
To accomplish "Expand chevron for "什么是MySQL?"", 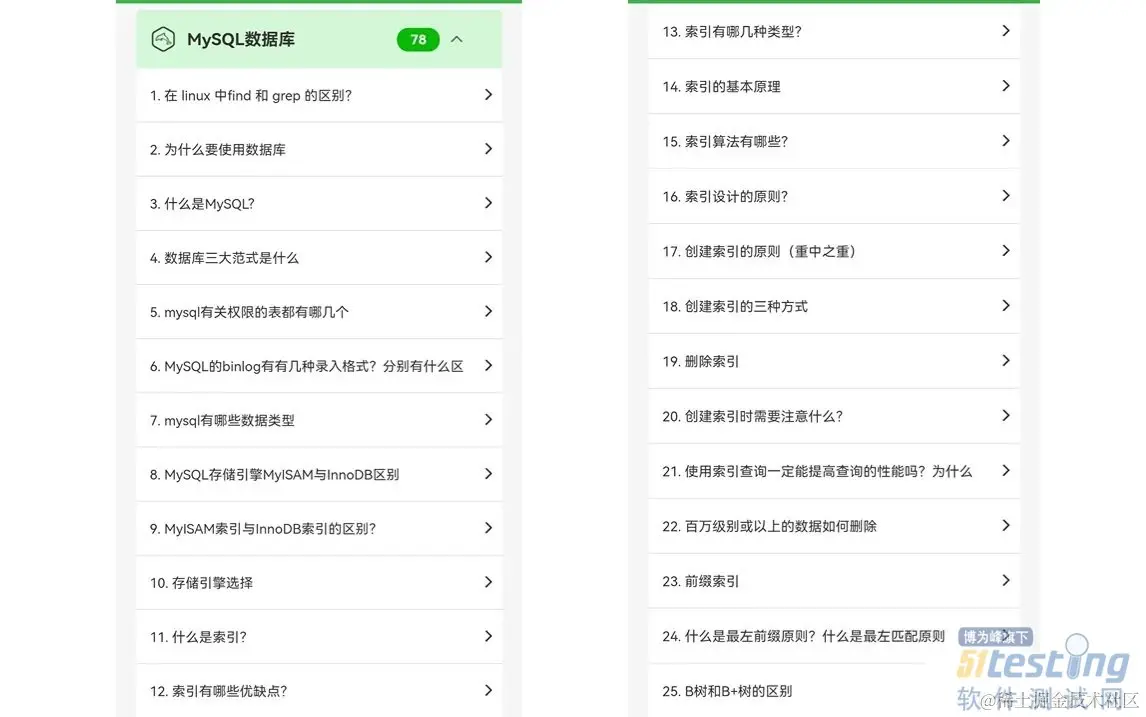I will 488,203.
